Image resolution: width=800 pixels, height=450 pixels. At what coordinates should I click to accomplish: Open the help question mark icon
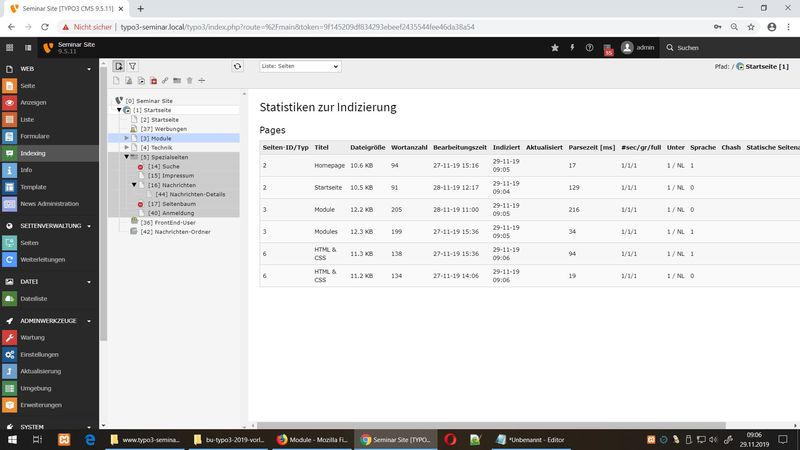point(589,47)
